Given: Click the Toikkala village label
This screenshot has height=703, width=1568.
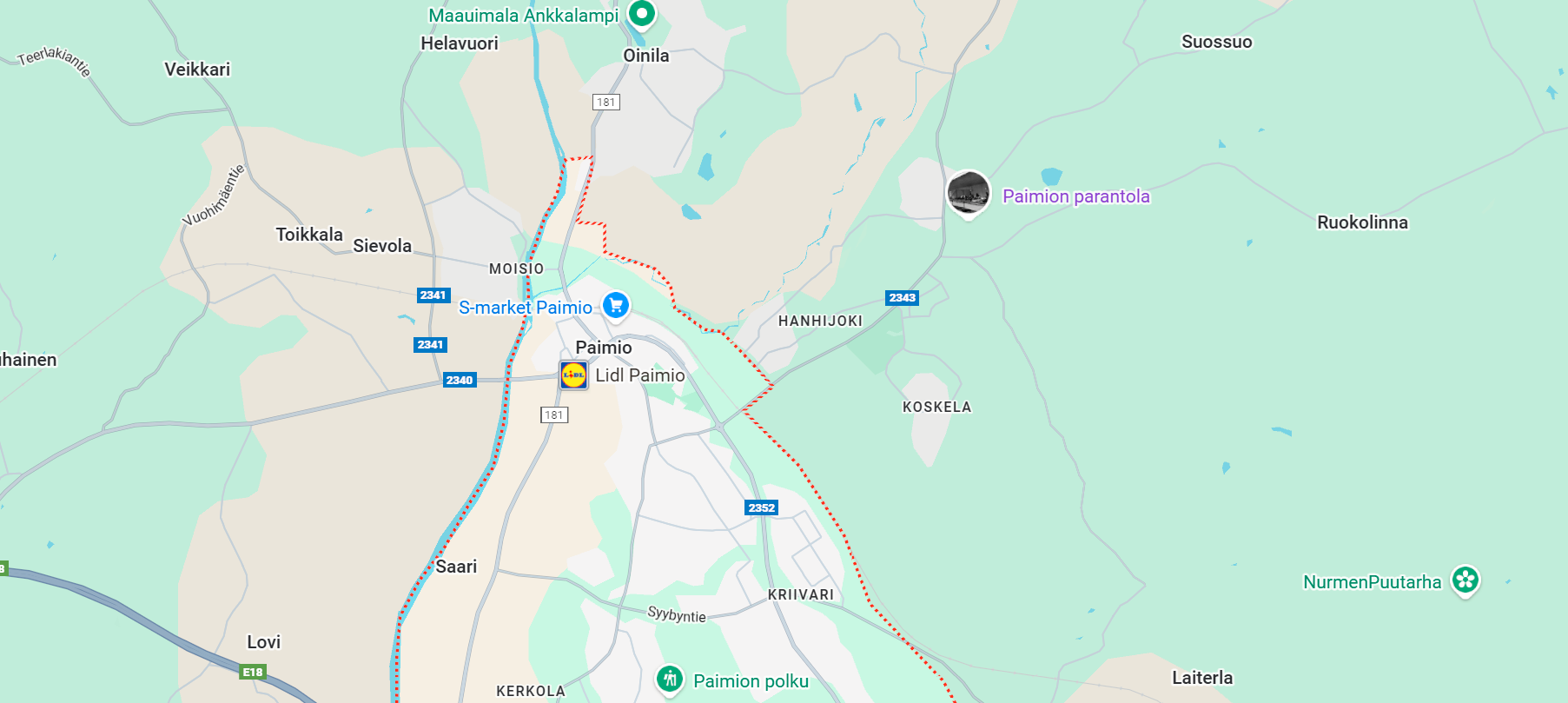Looking at the screenshot, I should [x=309, y=235].
